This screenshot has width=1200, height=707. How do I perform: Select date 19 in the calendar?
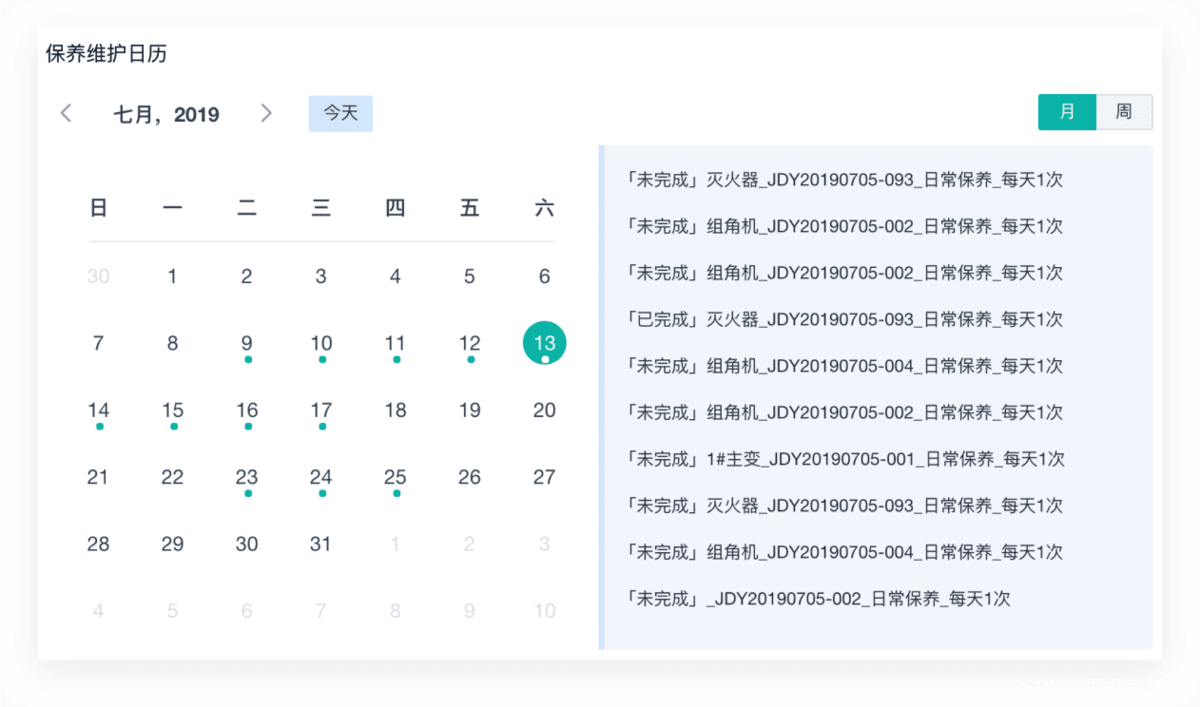[470, 410]
